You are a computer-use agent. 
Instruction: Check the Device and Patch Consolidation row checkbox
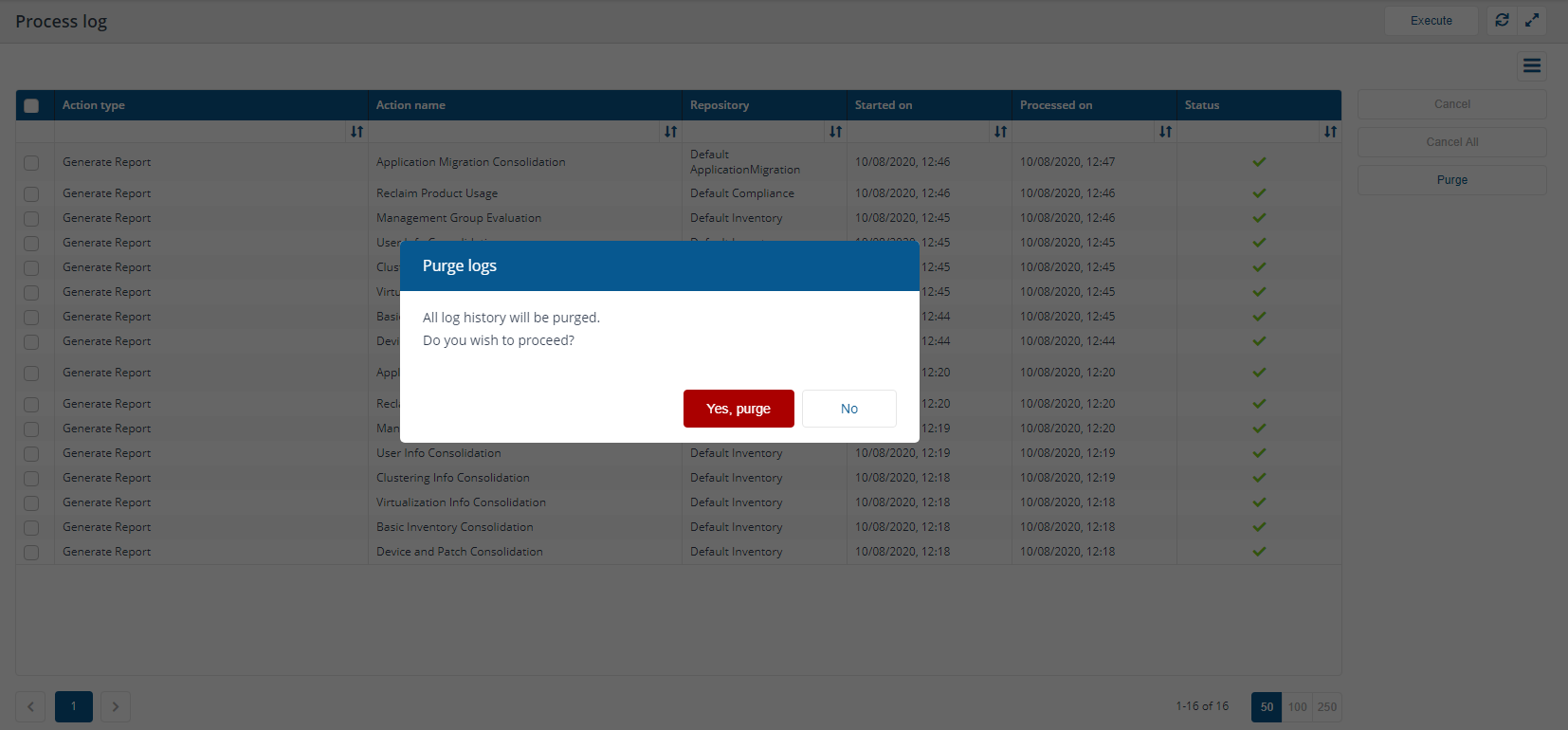(31, 553)
